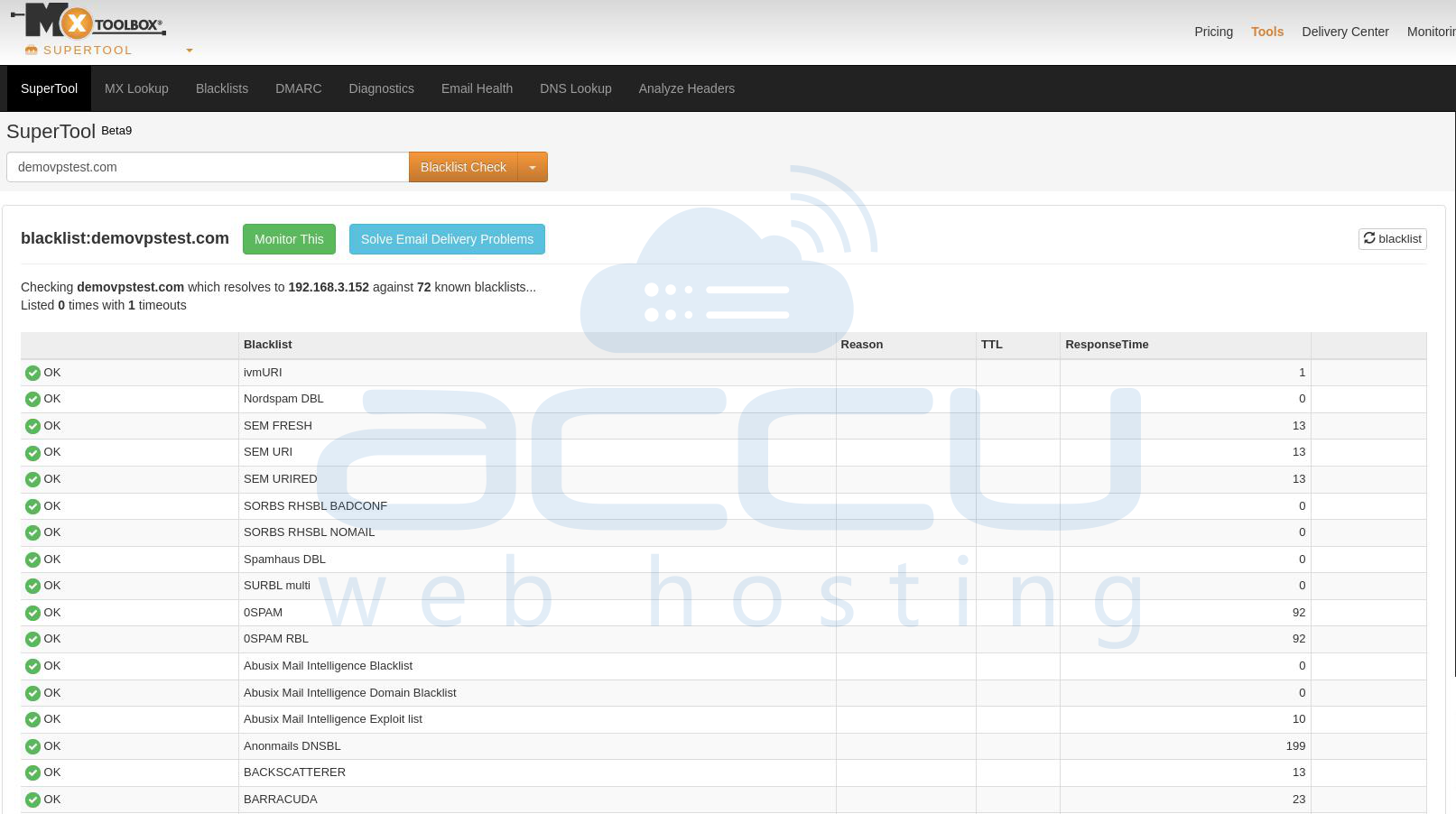Viewport: 1456px width, 814px height.
Task: Click the Spamhaus DBL blacklist name
Action: click(x=284, y=559)
